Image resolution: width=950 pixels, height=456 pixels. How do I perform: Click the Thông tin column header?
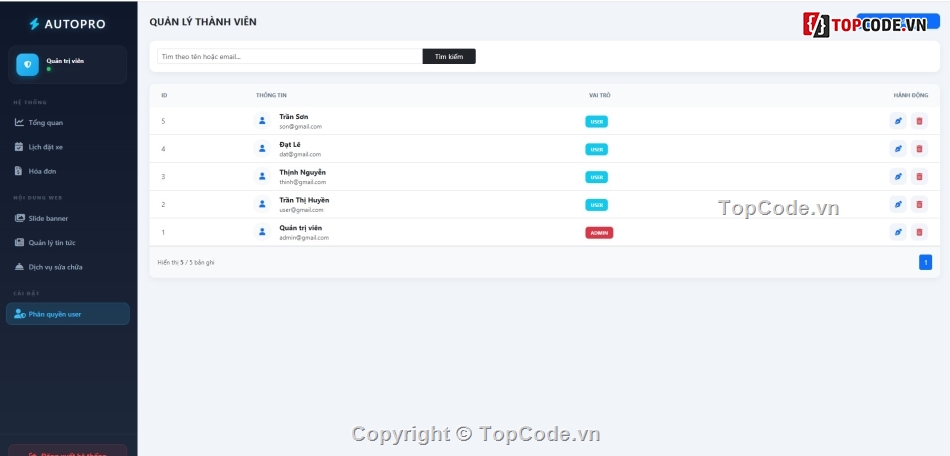(271, 96)
